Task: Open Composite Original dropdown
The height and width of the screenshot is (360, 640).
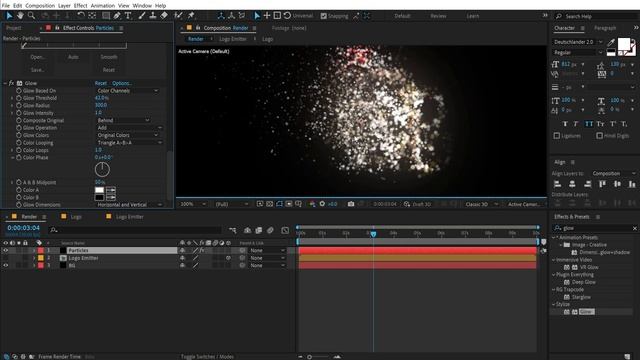Action: [123, 120]
